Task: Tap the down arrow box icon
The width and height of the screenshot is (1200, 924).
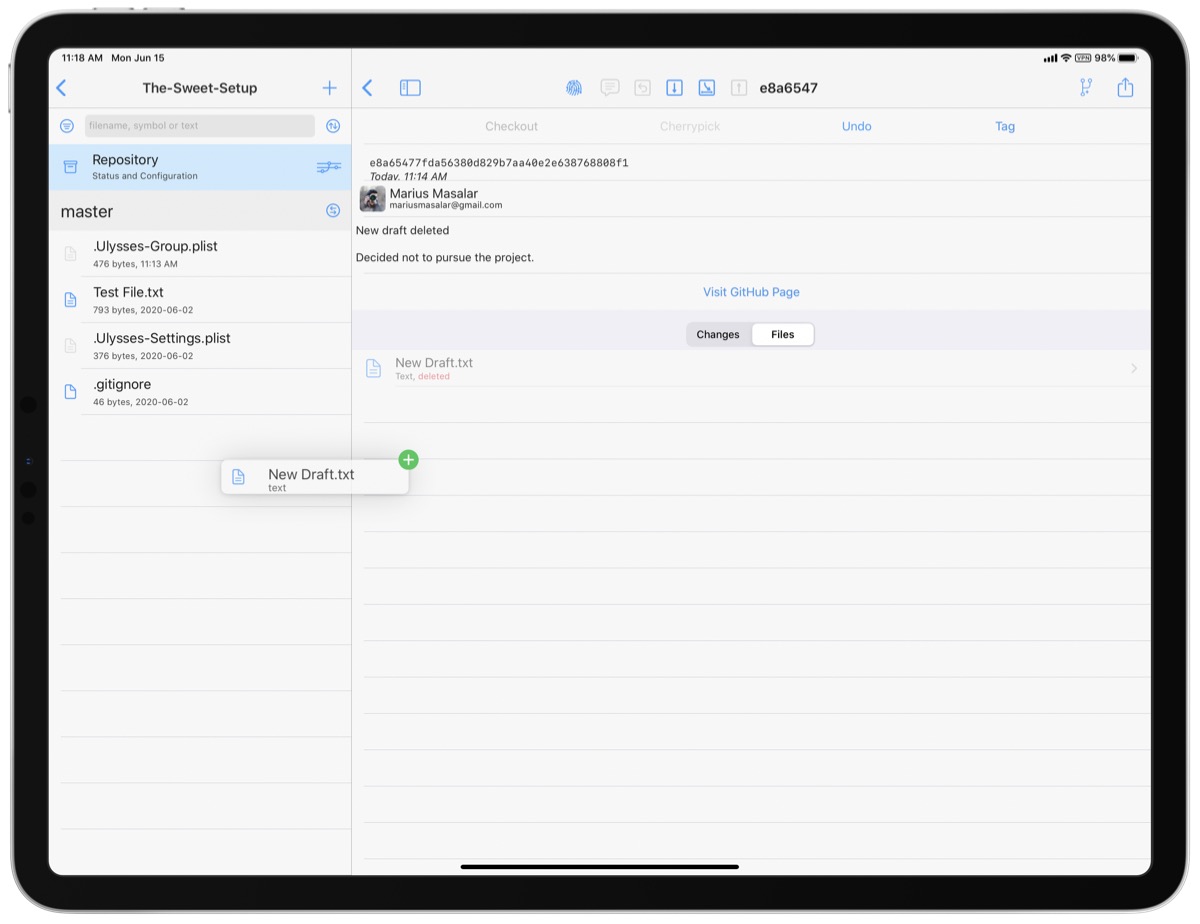Action: [674, 88]
